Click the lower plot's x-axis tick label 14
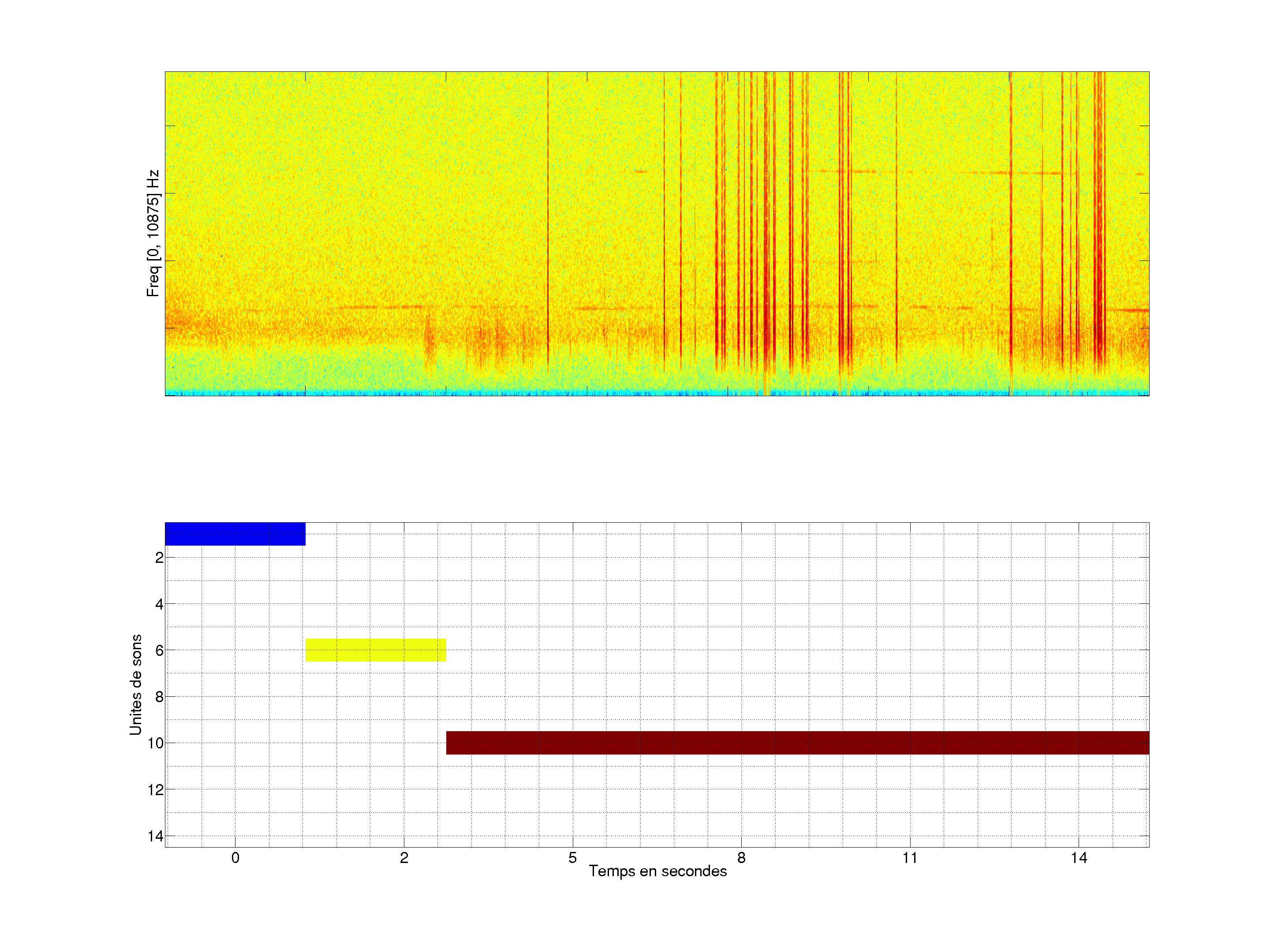Viewport: 1270px width, 952px height. pos(1078,858)
